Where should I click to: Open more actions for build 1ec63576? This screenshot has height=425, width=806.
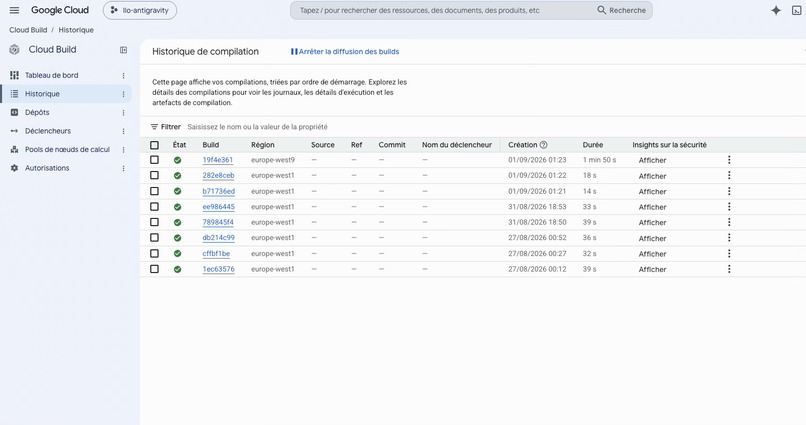(729, 269)
